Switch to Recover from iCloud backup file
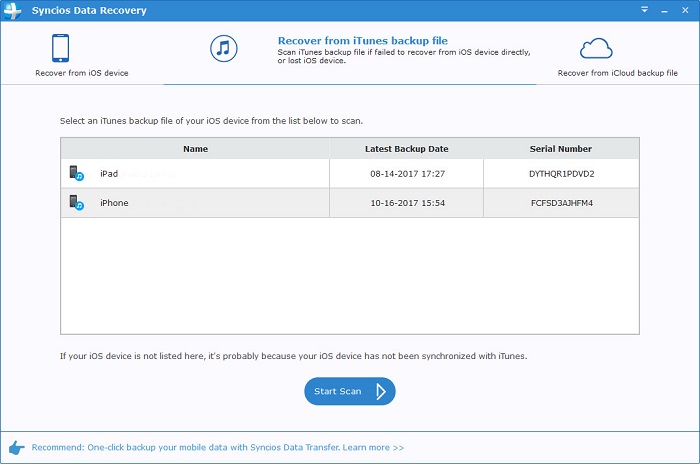The image size is (700, 464). click(x=617, y=73)
